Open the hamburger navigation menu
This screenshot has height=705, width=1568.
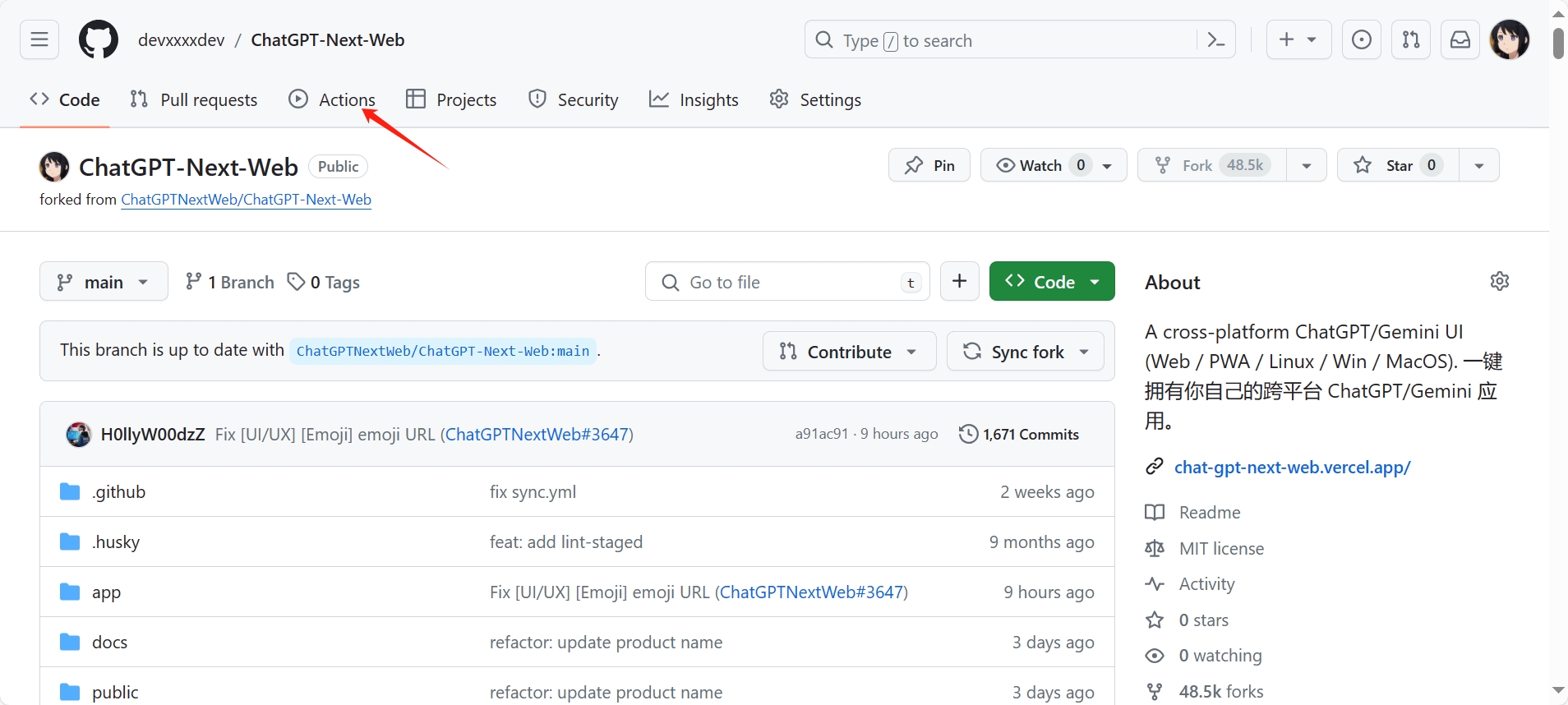(39, 39)
